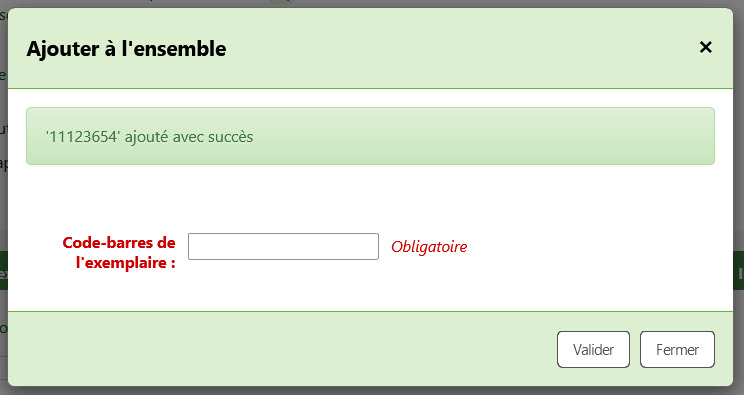Close the dialog with the X icon

pyautogui.click(x=706, y=47)
